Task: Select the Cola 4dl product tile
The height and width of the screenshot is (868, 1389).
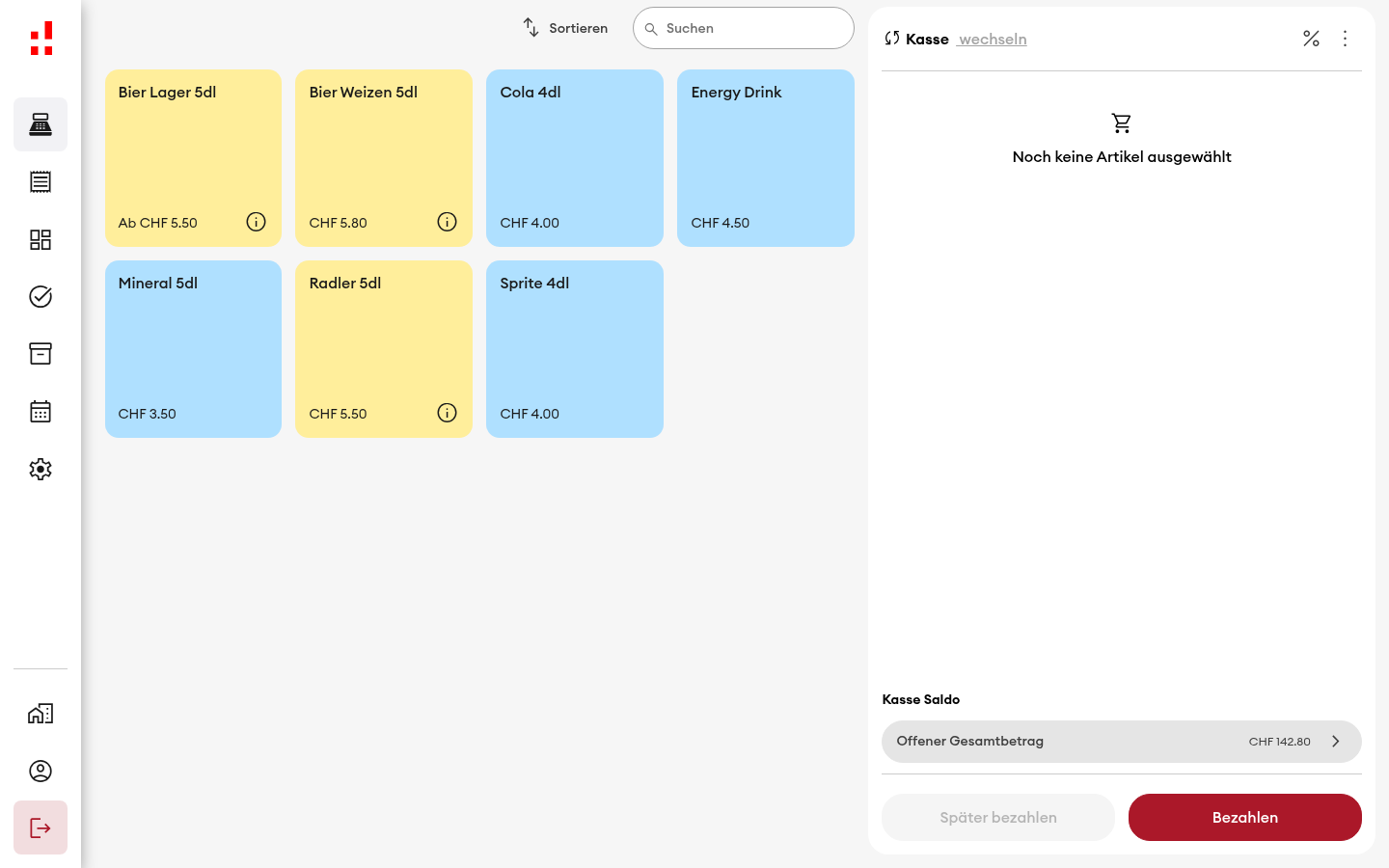Action: (575, 158)
